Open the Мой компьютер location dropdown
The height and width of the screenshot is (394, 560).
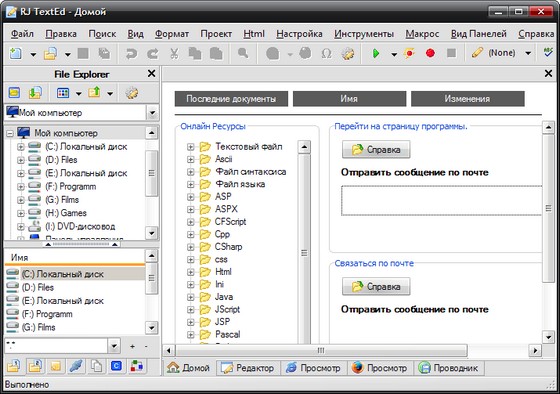pyautogui.click(x=152, y=113)
